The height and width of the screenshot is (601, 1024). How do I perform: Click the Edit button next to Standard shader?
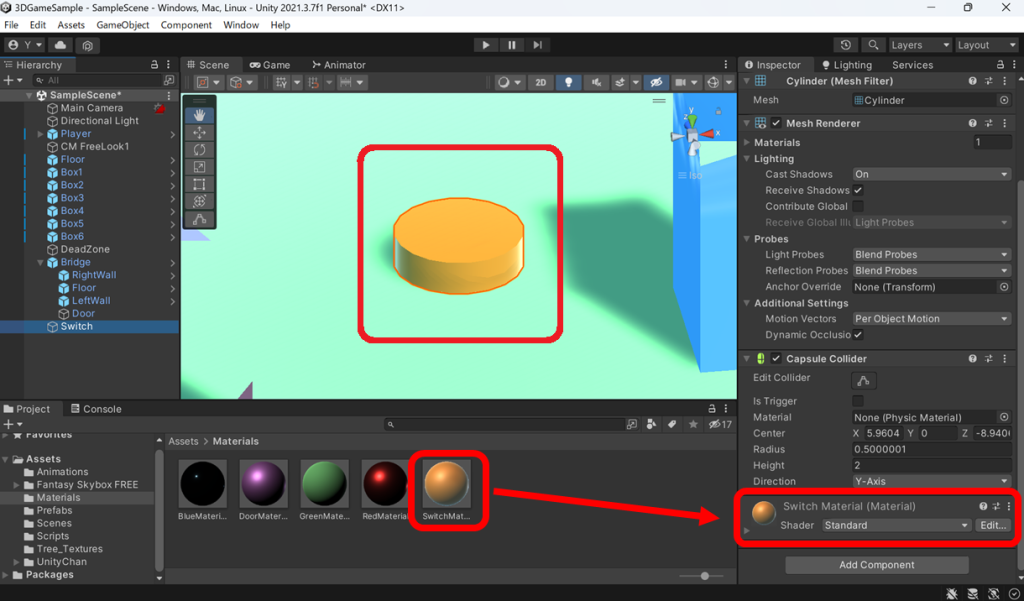[993, 524]
